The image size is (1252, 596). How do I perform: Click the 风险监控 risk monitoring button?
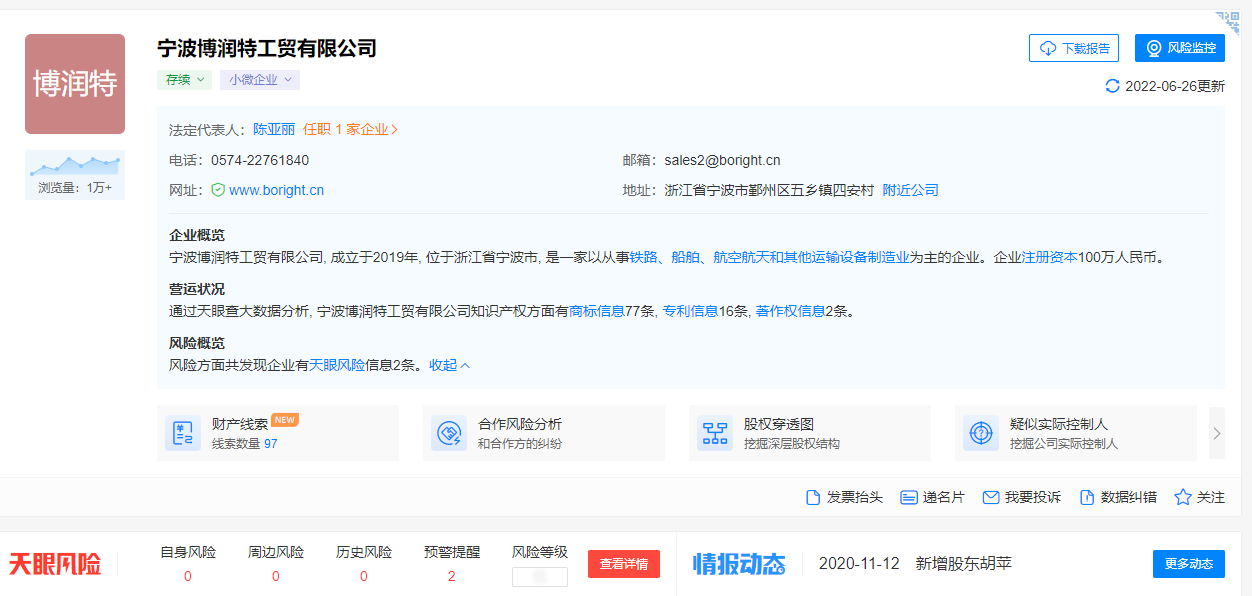click(x=1179, y=48)
